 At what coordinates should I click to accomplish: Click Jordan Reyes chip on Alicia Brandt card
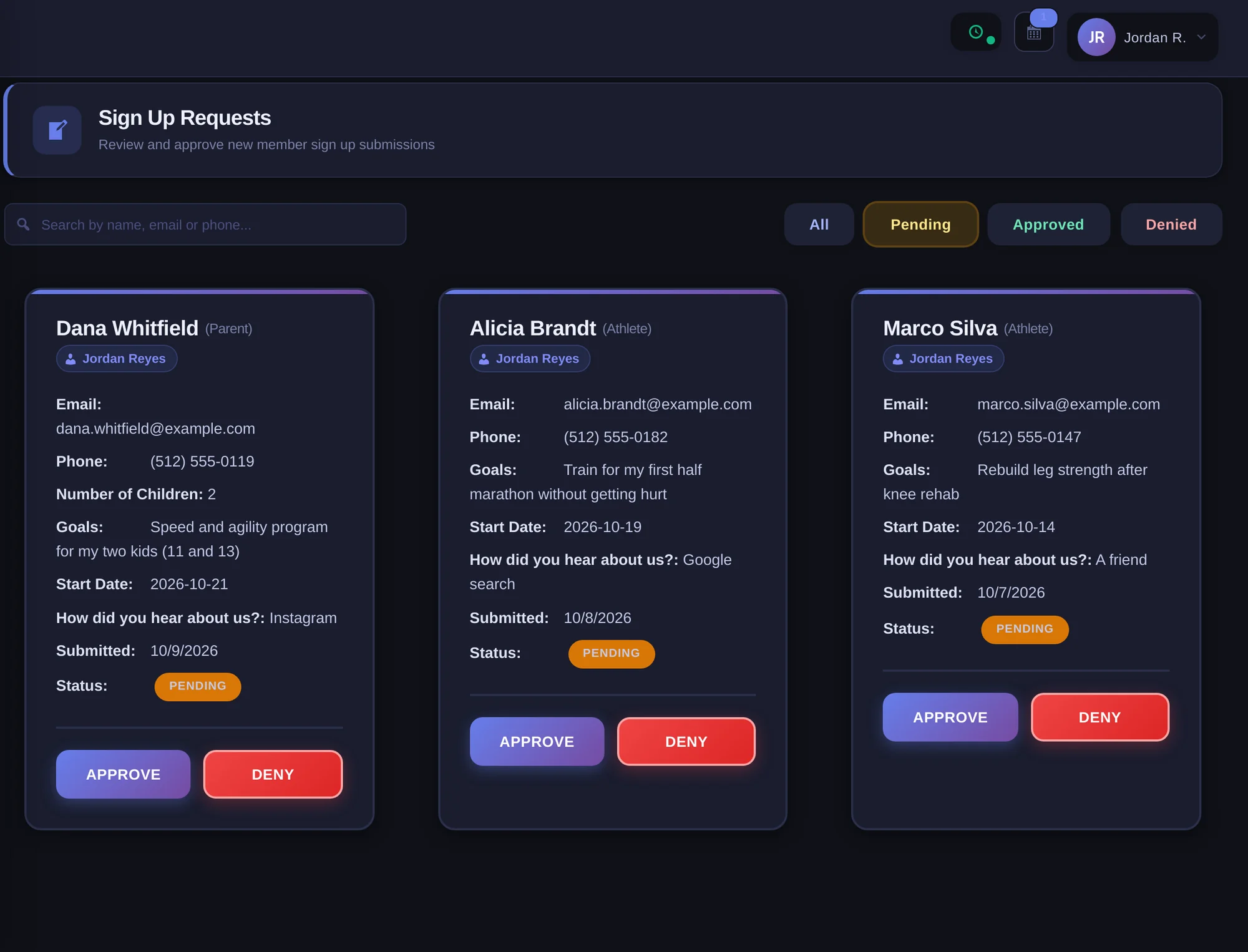530,359
